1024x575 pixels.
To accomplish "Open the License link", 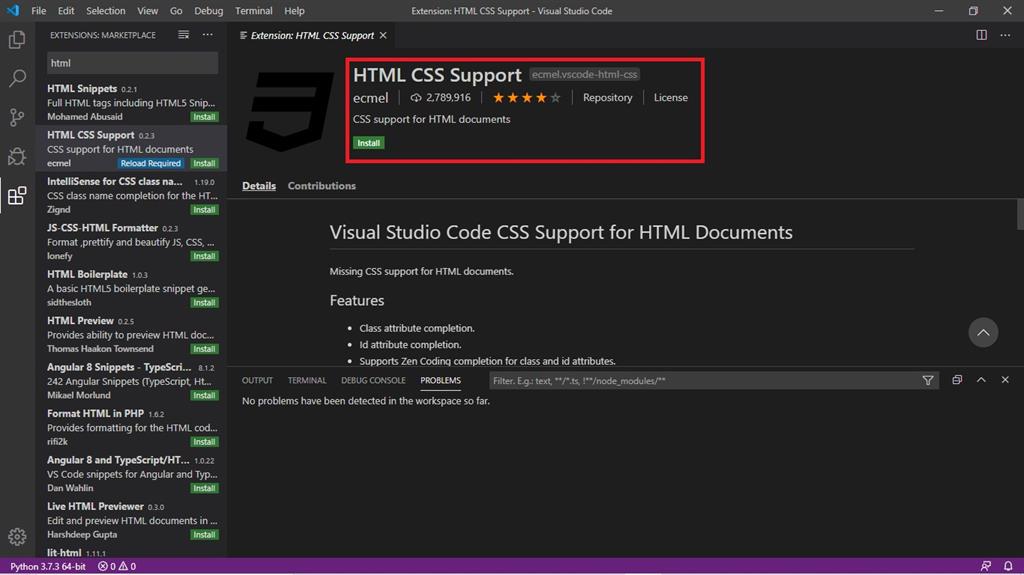I will (671, 97).
